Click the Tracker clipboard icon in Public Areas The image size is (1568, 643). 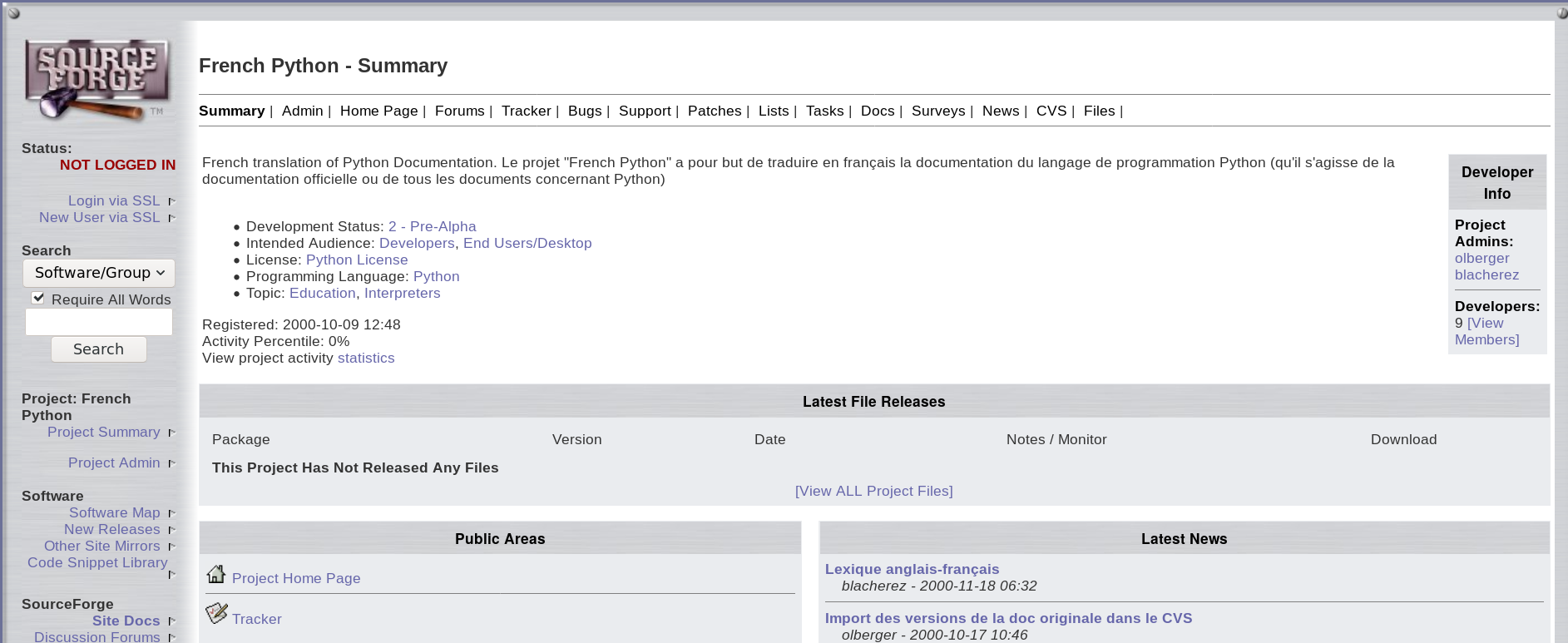click(x=216, y=614)
